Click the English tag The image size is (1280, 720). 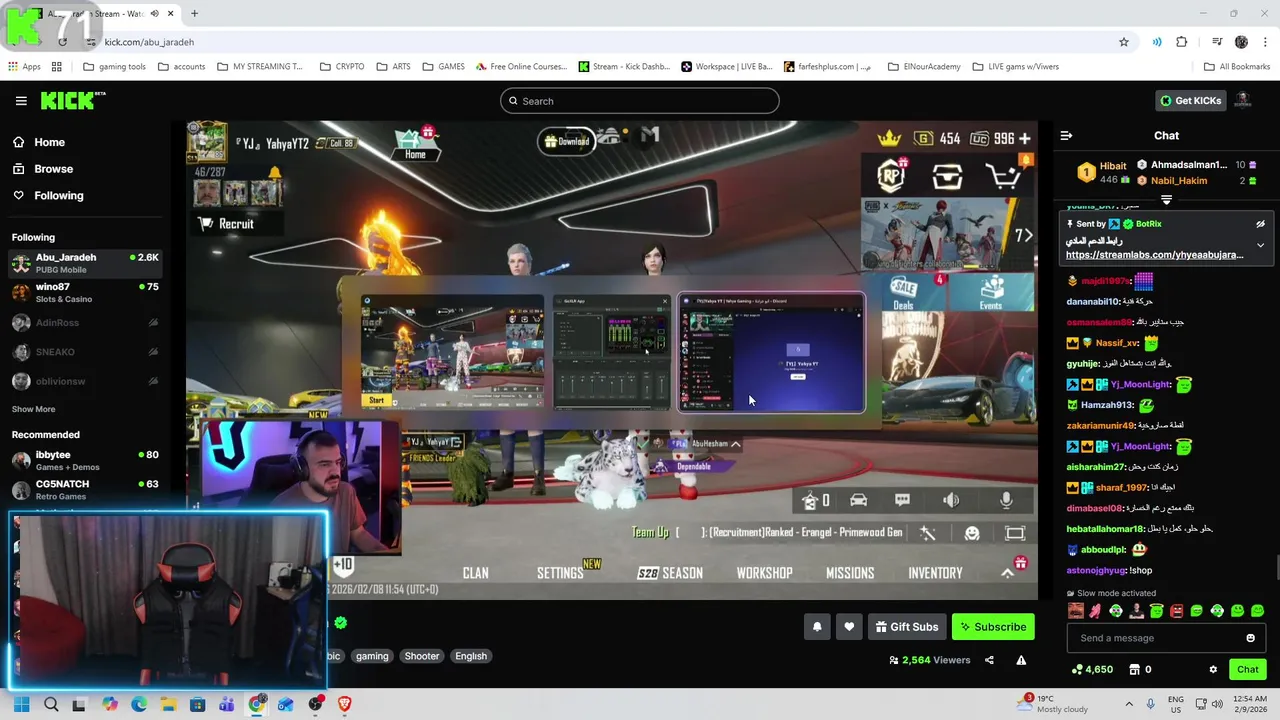[x=471, y=656]
